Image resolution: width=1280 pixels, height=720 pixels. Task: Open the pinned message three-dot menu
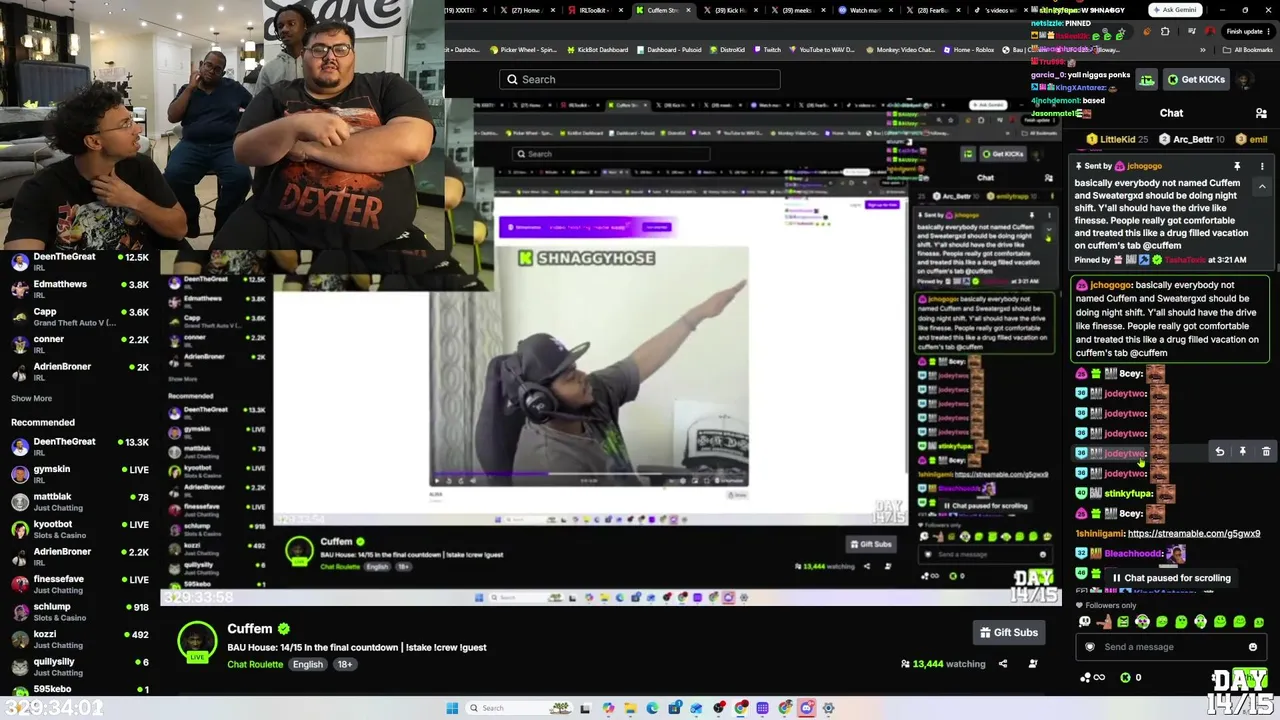1261,166
